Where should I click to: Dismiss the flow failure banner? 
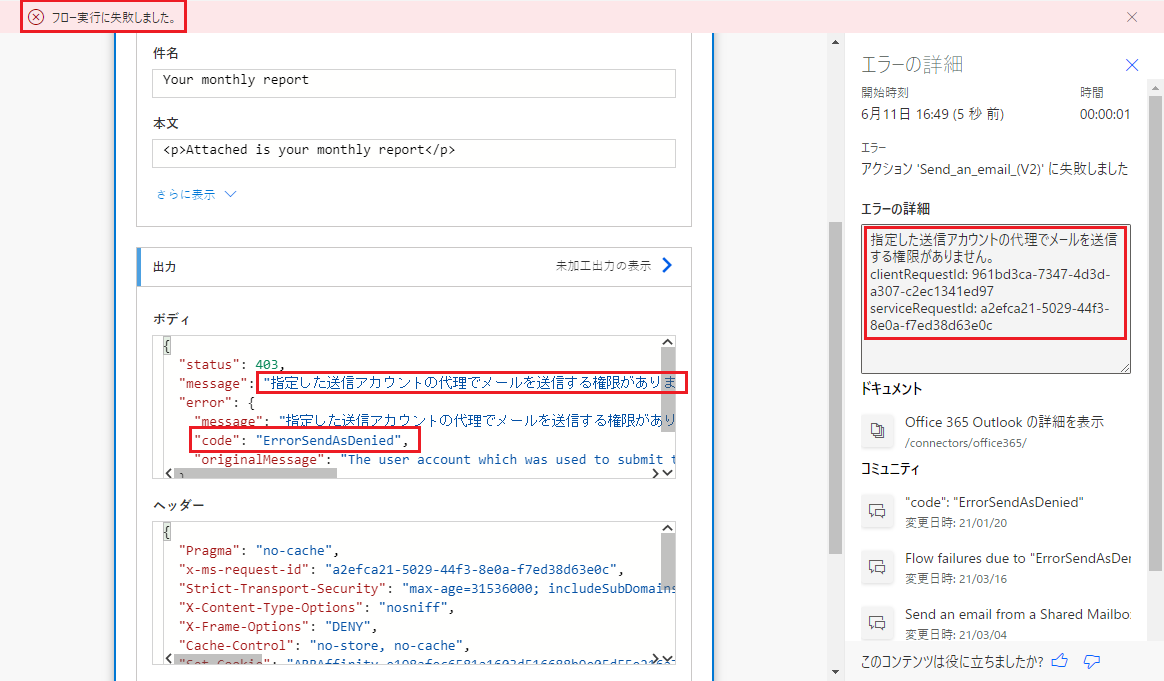[x=1131, y=17]
